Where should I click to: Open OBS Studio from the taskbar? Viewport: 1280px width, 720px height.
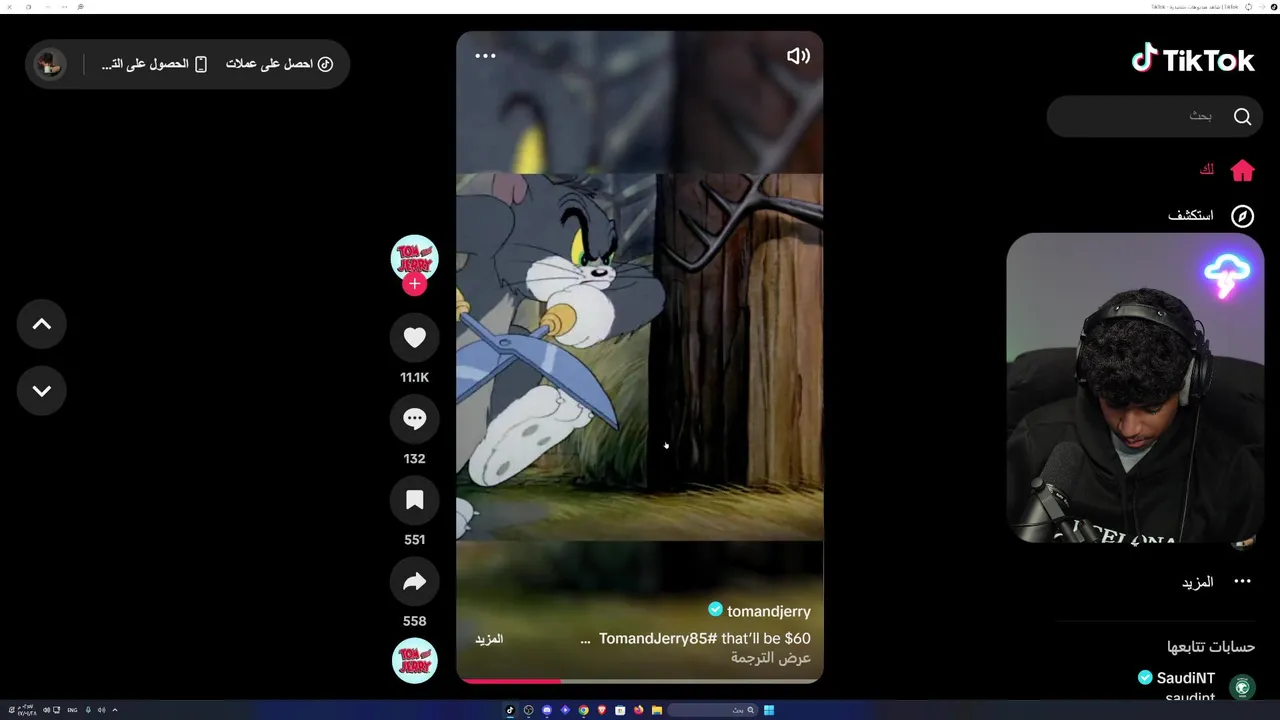tap(529, 710)
